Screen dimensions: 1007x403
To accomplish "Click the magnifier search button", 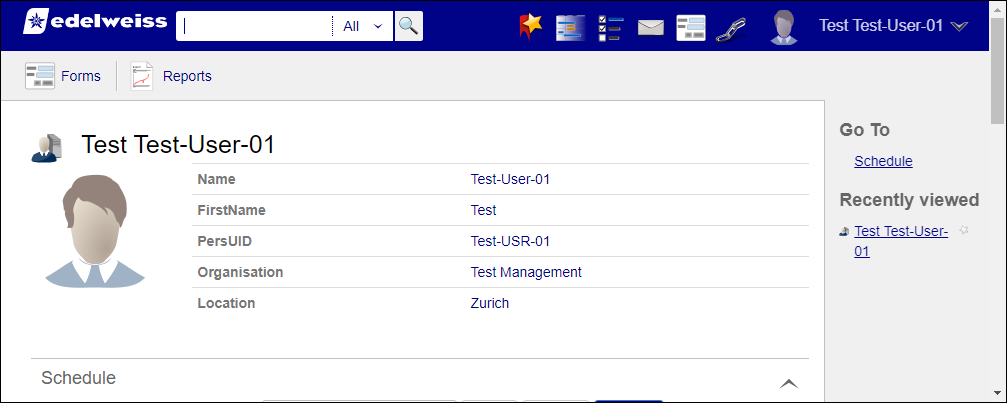I will click(408, 26).
